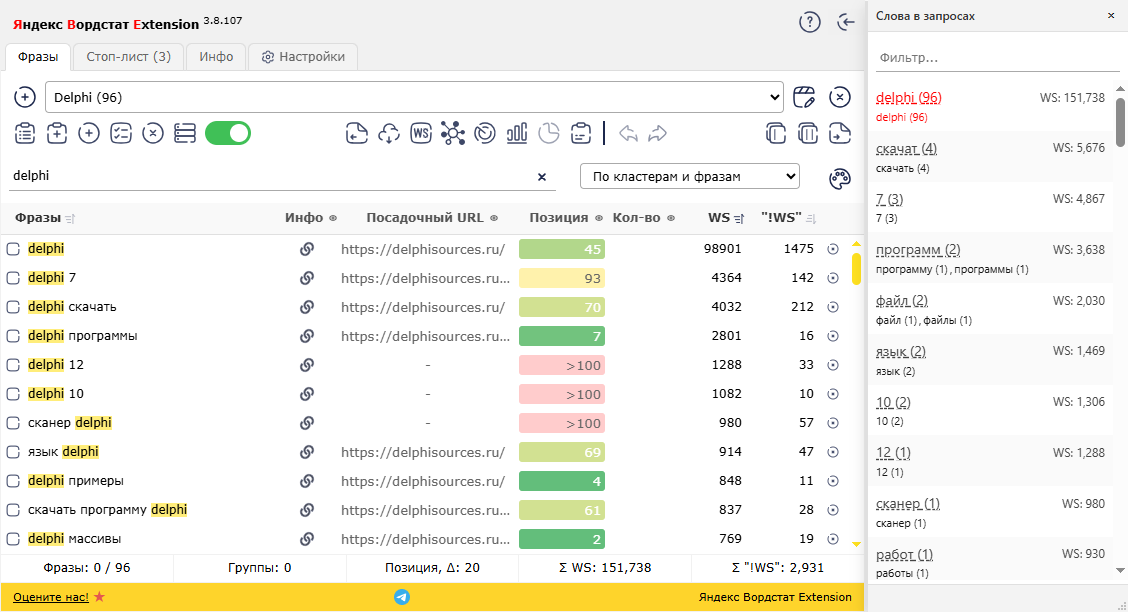Expand the 'По кластерам и фразам' dropdown

coord(690,176)
